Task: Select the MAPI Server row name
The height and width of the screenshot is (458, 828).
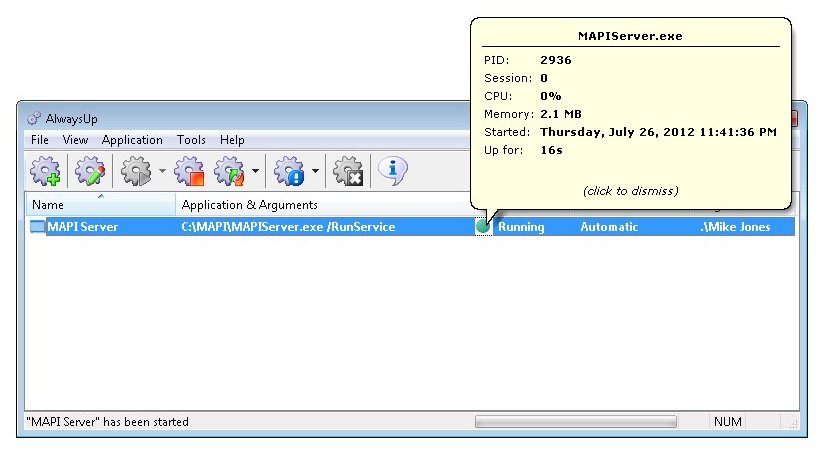Action: click(83, 227)
